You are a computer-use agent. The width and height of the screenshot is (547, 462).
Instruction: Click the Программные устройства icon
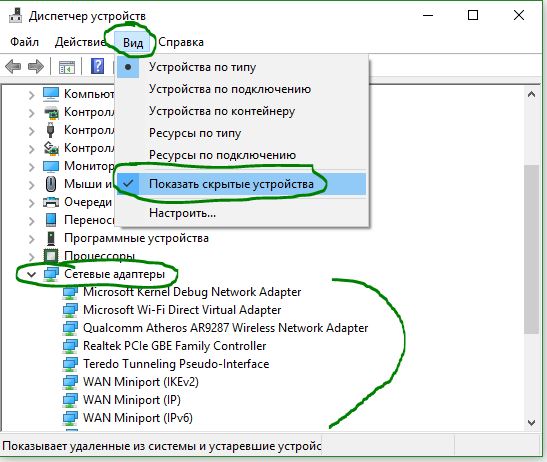pos(51,238)
